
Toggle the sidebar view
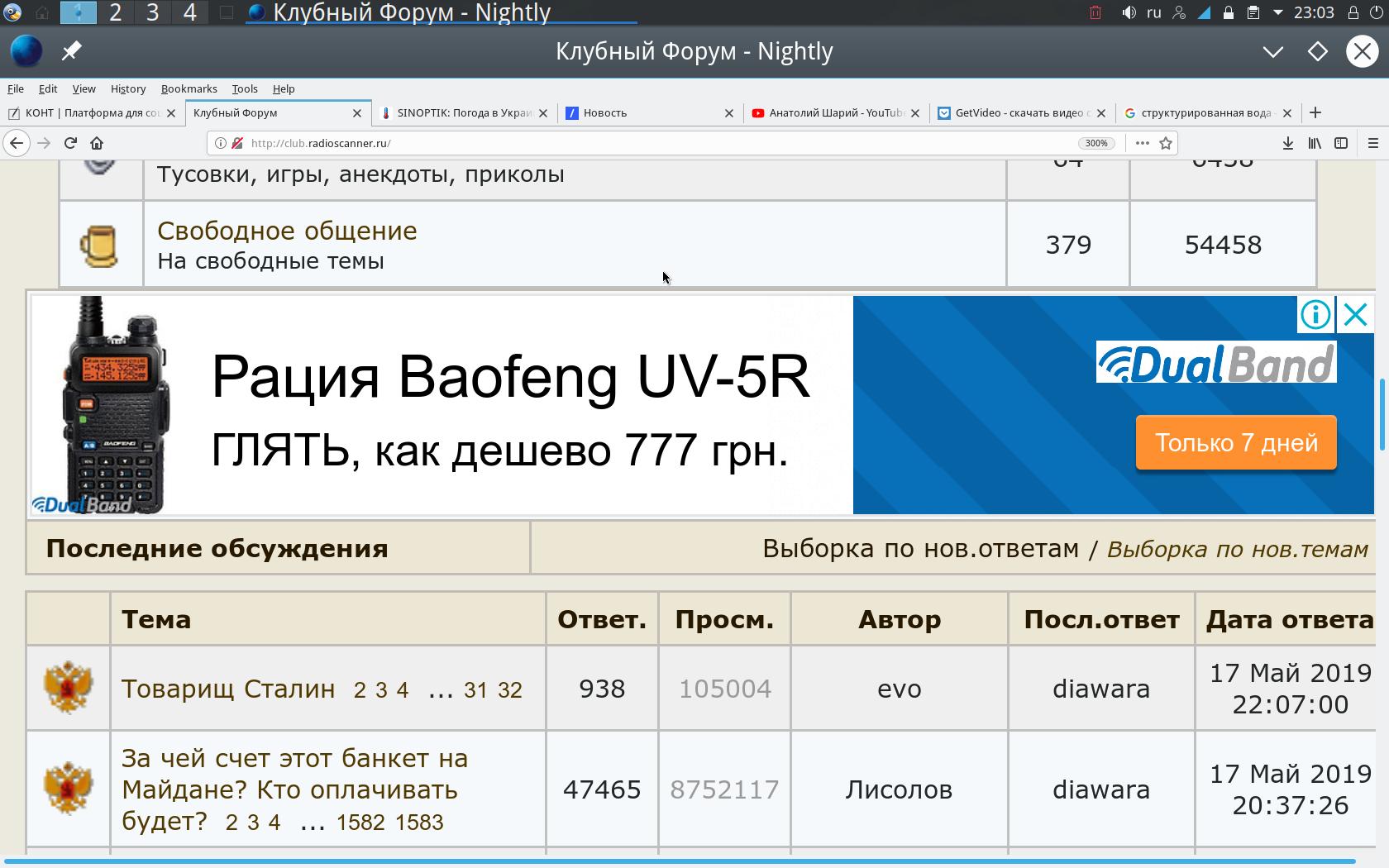pos(1341,143)
